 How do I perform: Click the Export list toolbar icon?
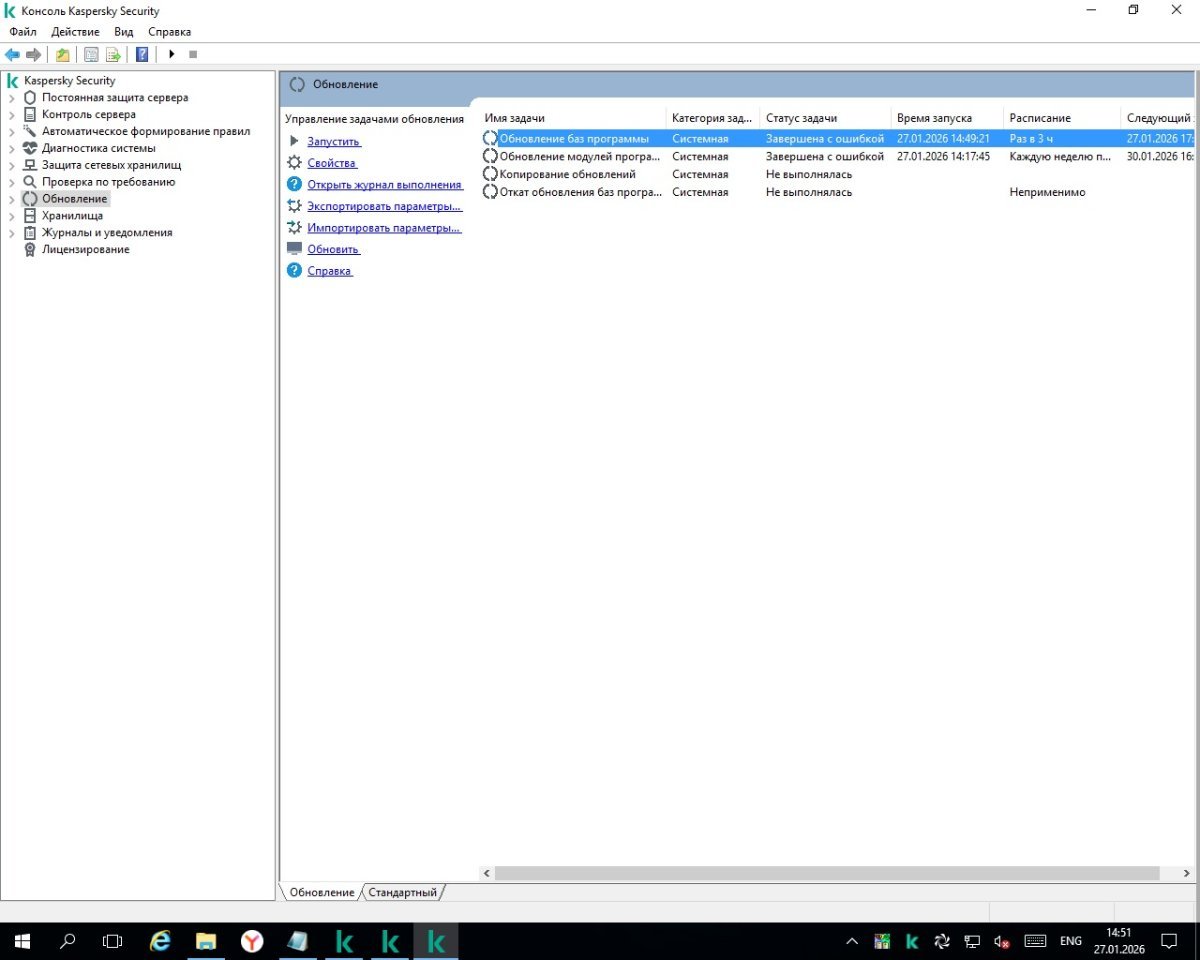click(114, 54)
